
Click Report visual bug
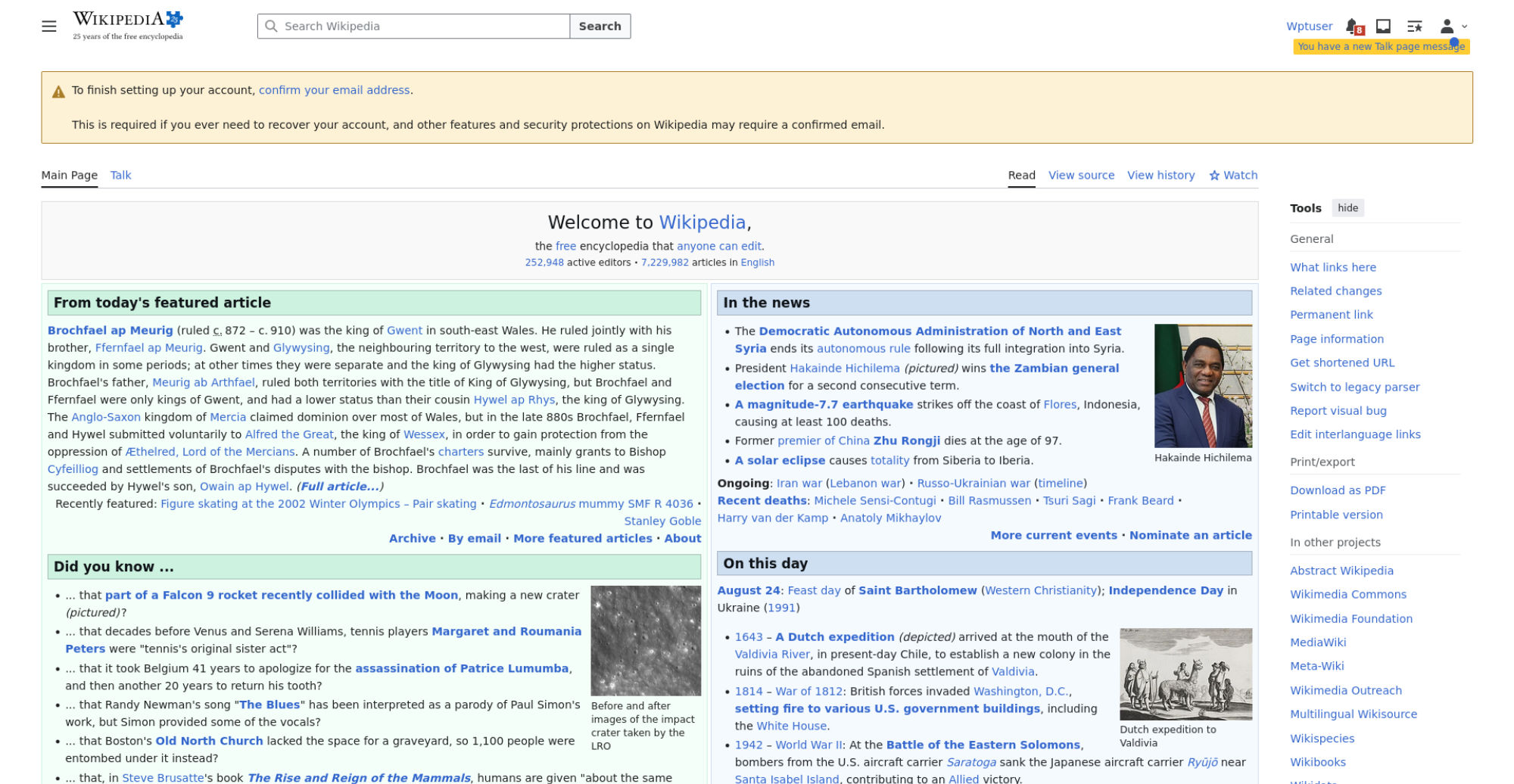pos(1338,411)
